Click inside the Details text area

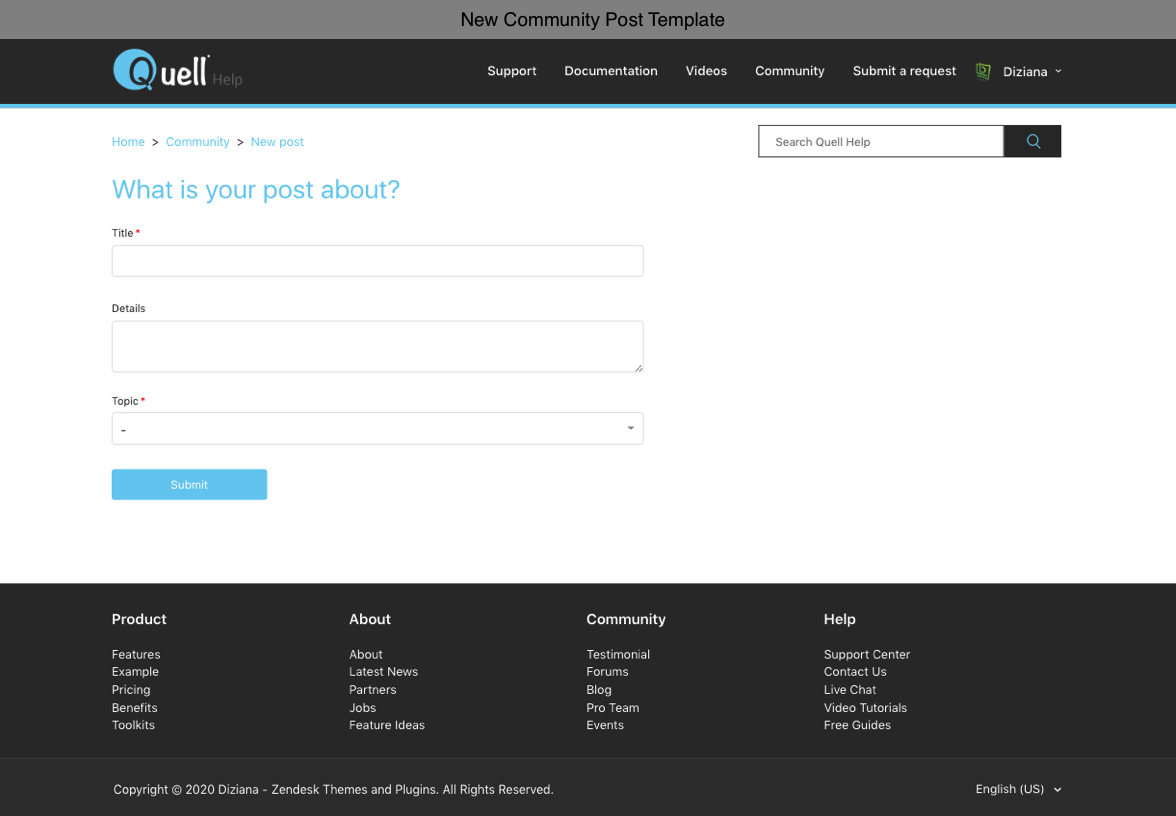point(377,346)
